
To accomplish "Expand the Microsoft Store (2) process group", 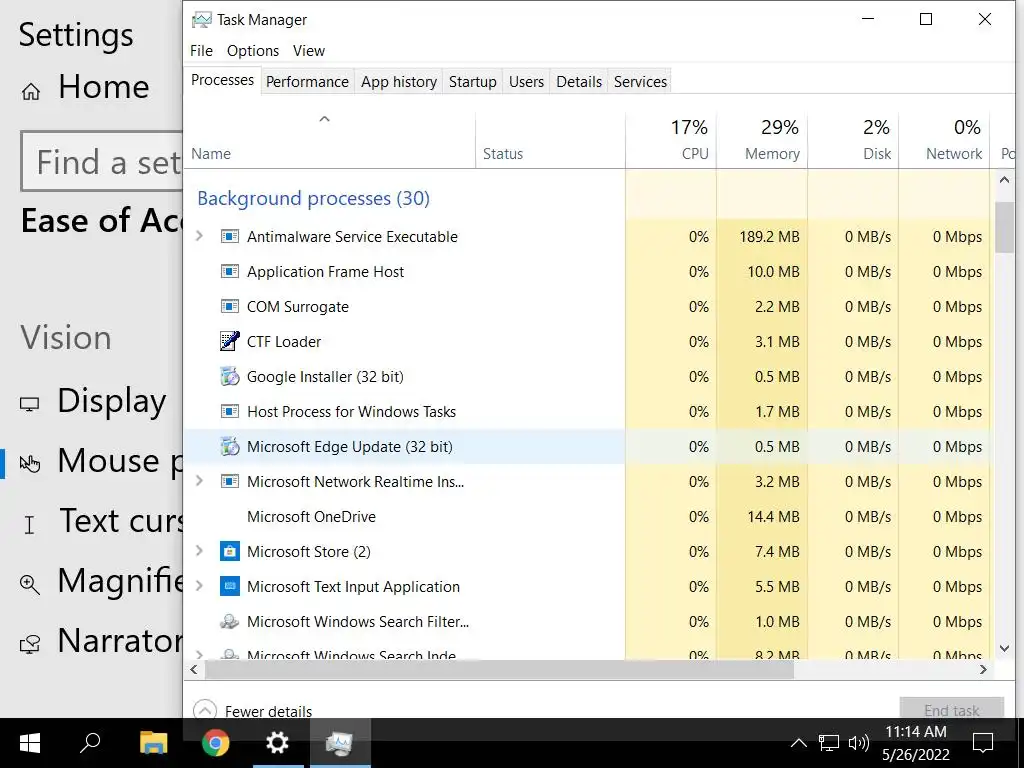I will tap(200, 551).
